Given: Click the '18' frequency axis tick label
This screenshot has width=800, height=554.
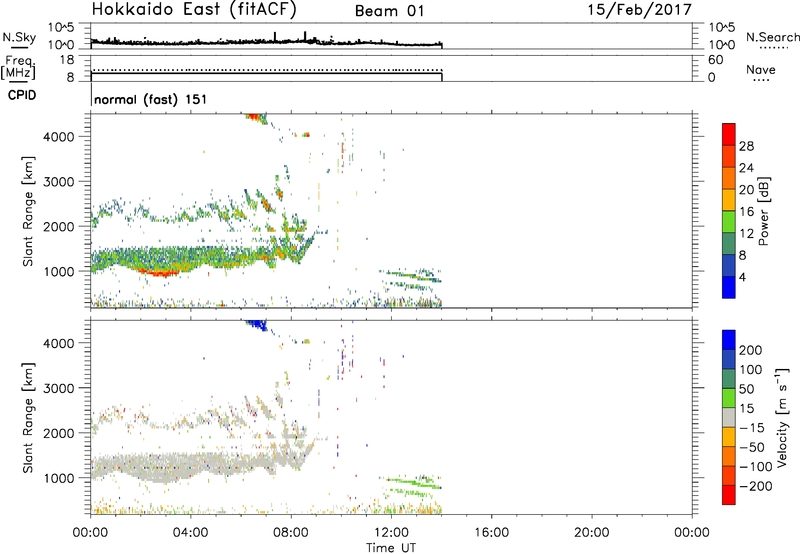Looking at the screenshot, I should click(67, 60).
